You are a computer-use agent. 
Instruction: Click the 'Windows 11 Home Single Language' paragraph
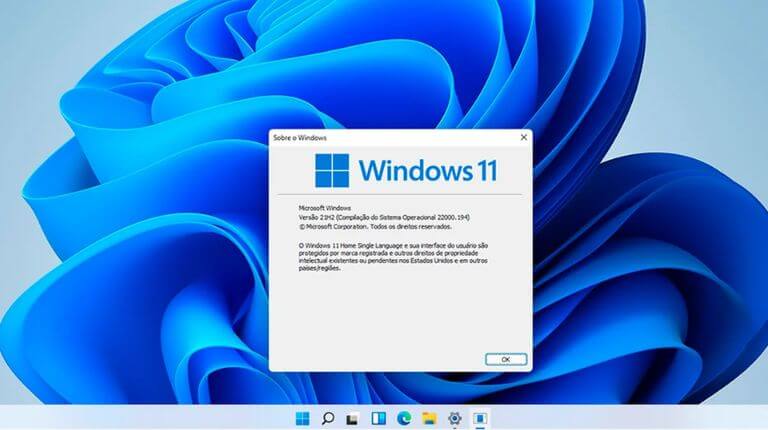[x=393, y=257]
